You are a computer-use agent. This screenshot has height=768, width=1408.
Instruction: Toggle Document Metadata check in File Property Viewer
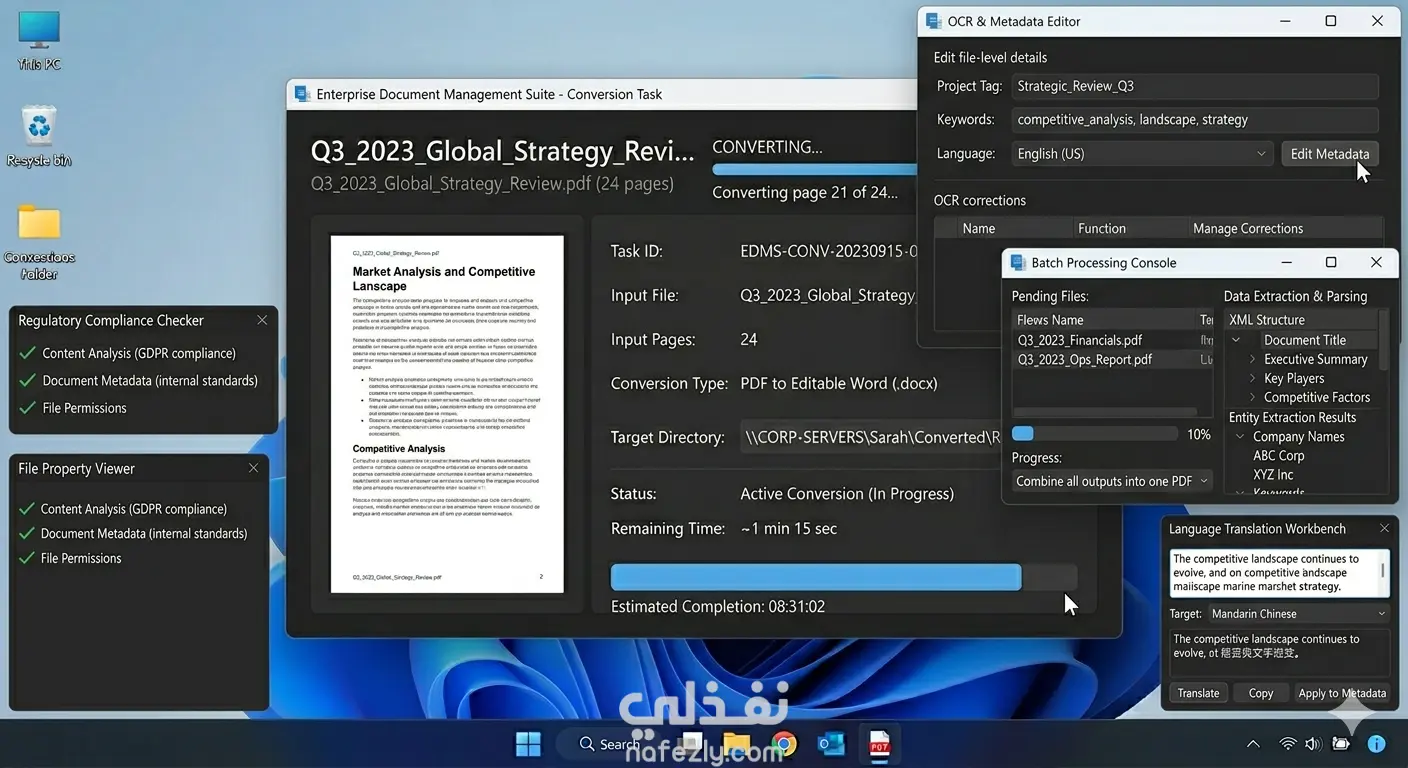(x=27, y=533)
